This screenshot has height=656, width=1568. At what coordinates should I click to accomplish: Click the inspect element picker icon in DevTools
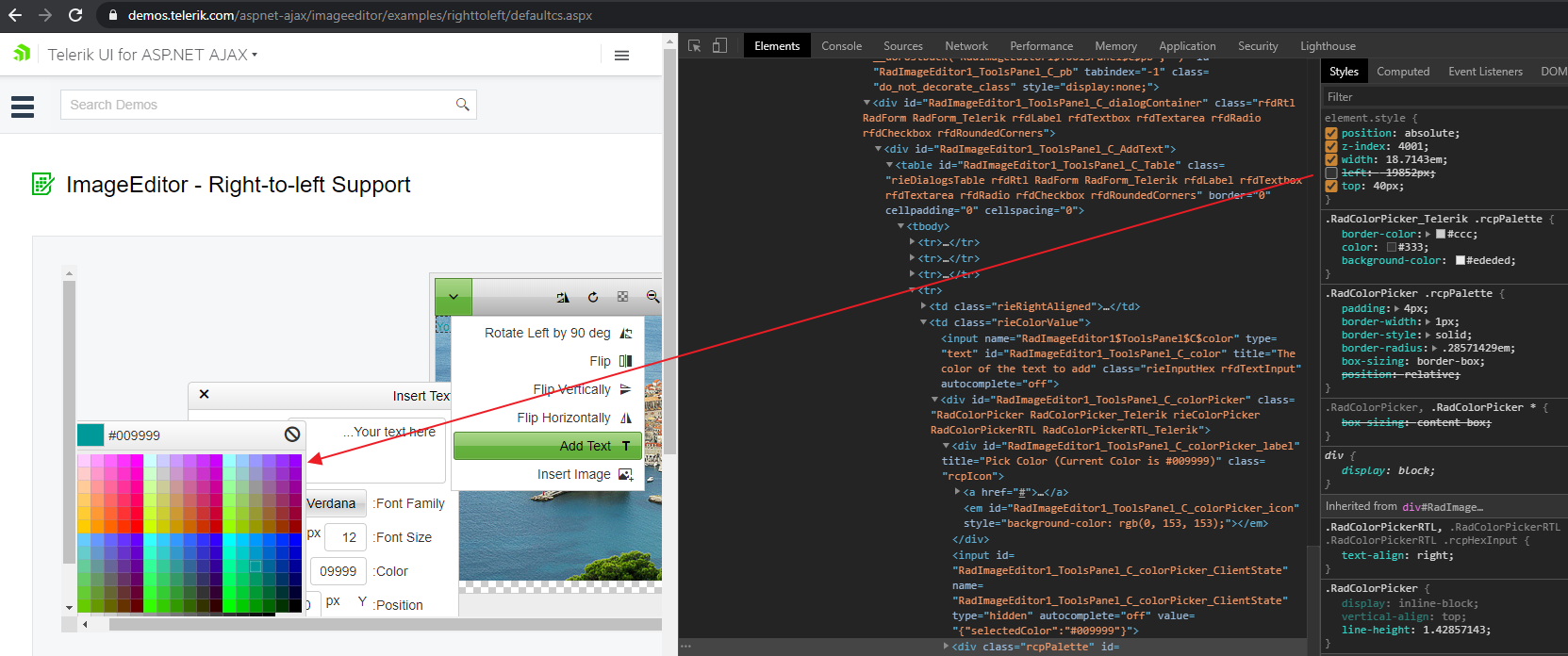[695, 45]
